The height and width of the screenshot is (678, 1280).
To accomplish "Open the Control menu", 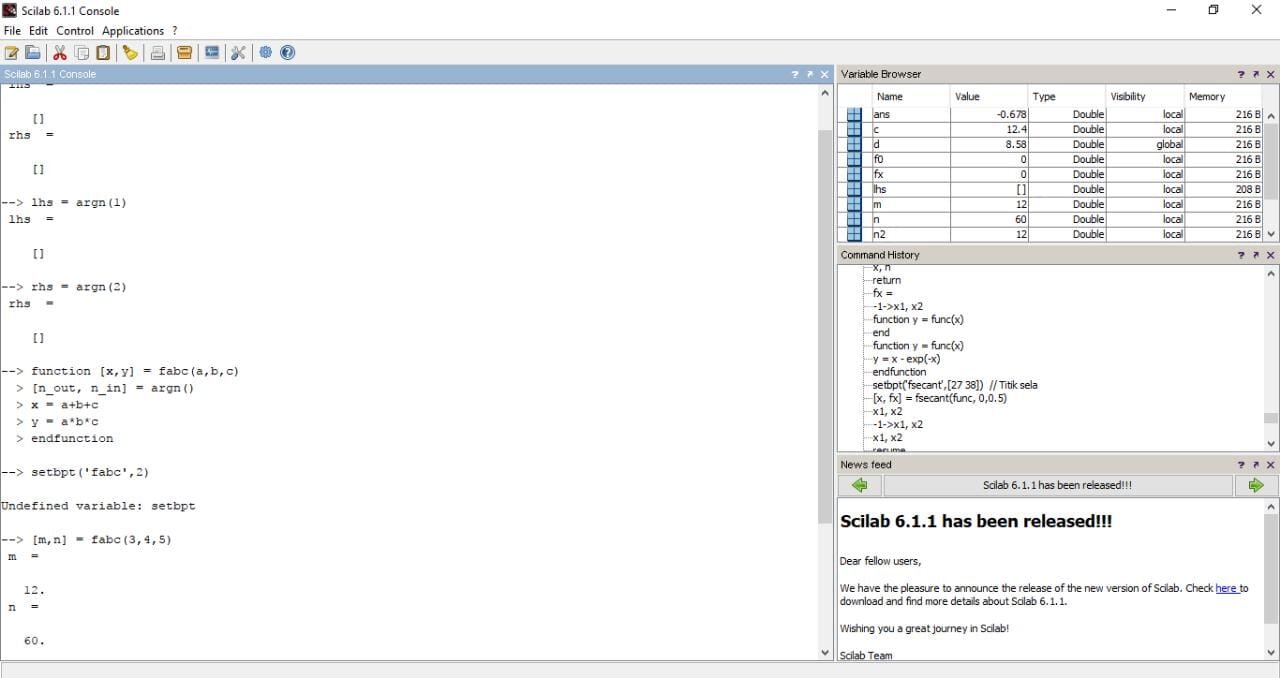I will [x=75, y=31].
